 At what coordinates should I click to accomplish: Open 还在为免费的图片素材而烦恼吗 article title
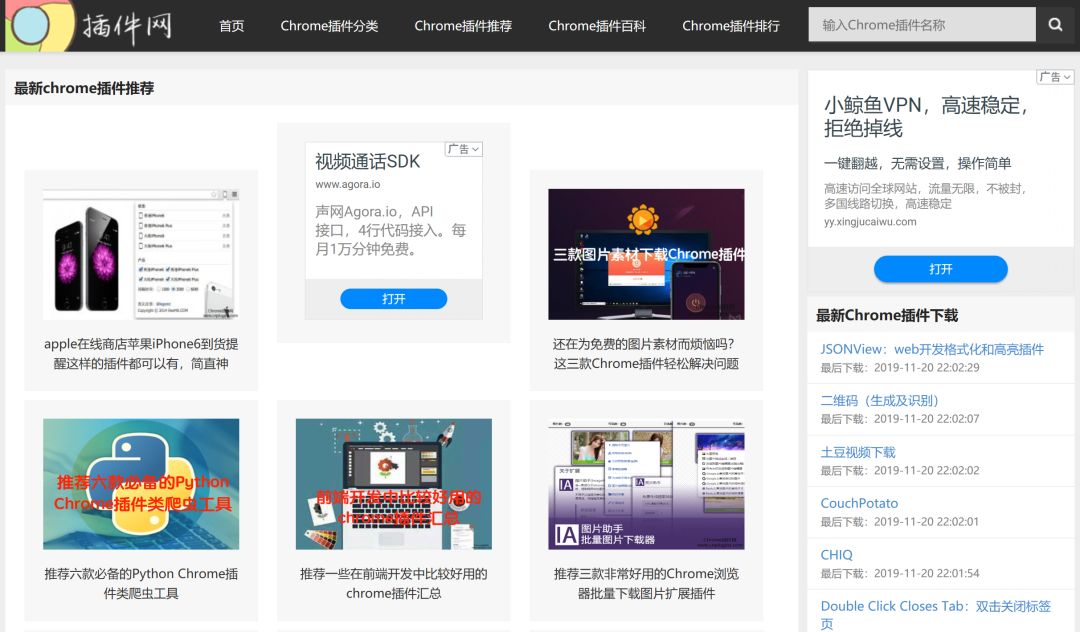(646, 354)
